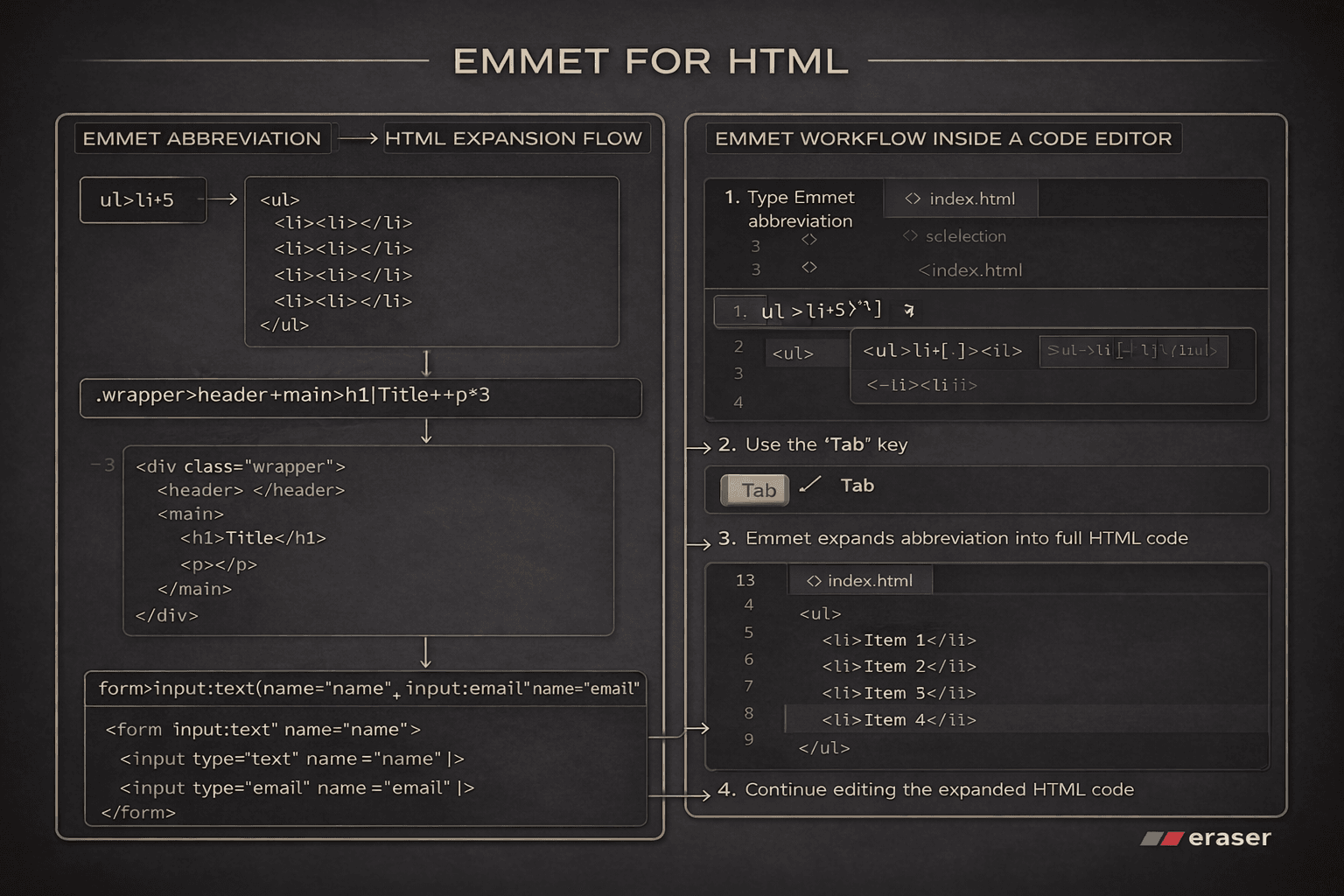Select the Tab key graphic in step 2
The width and height of the screenshot is (1344, 896).
tap(753, 490)
